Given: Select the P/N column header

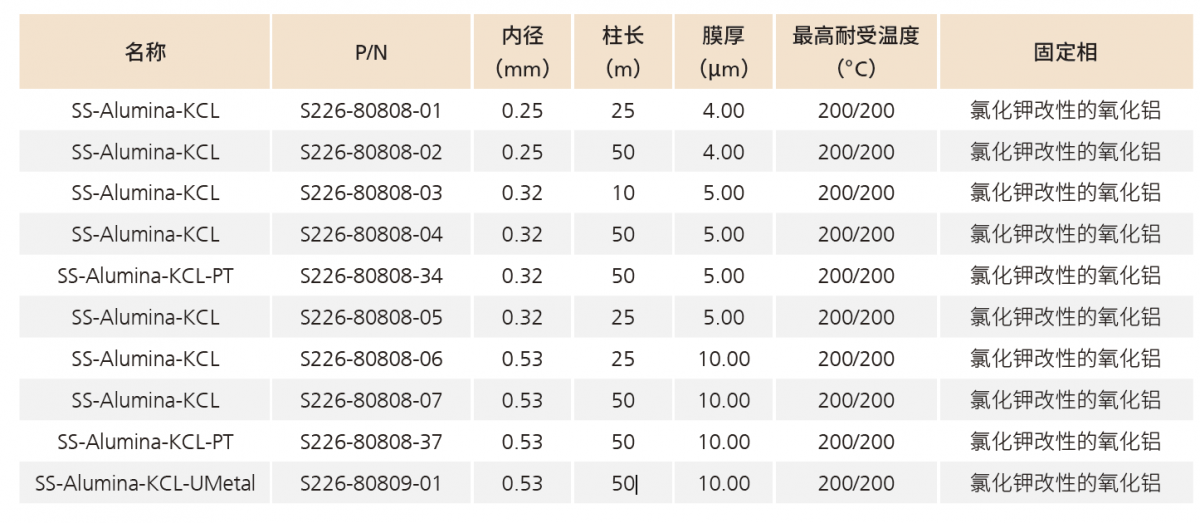Looking at the screenshot, I should [371, 53].
